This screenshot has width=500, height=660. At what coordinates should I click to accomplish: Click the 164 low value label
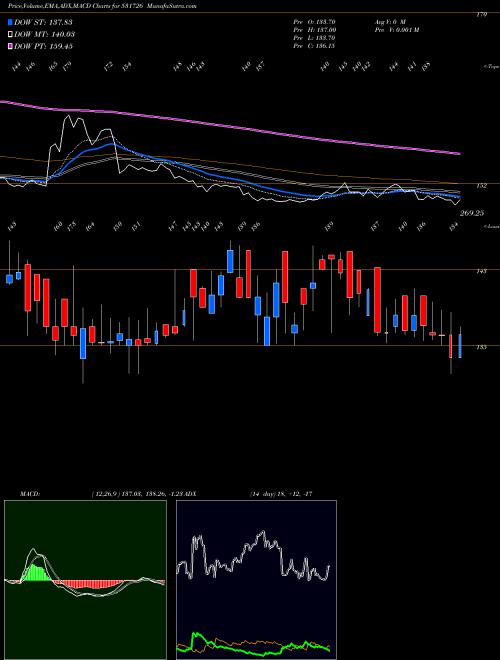click(x=90, y=226)
